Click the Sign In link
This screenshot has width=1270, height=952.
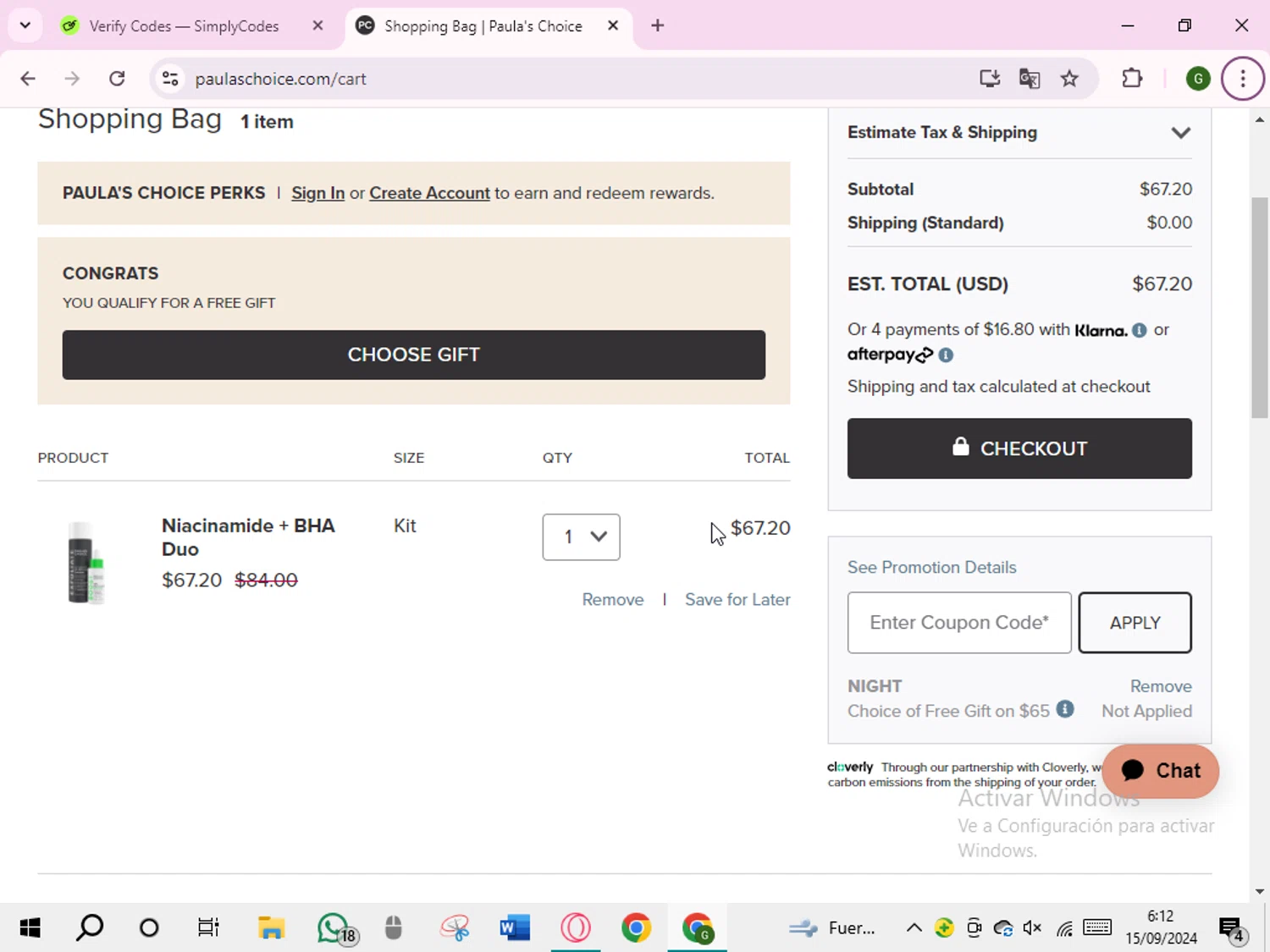point(317,193)
